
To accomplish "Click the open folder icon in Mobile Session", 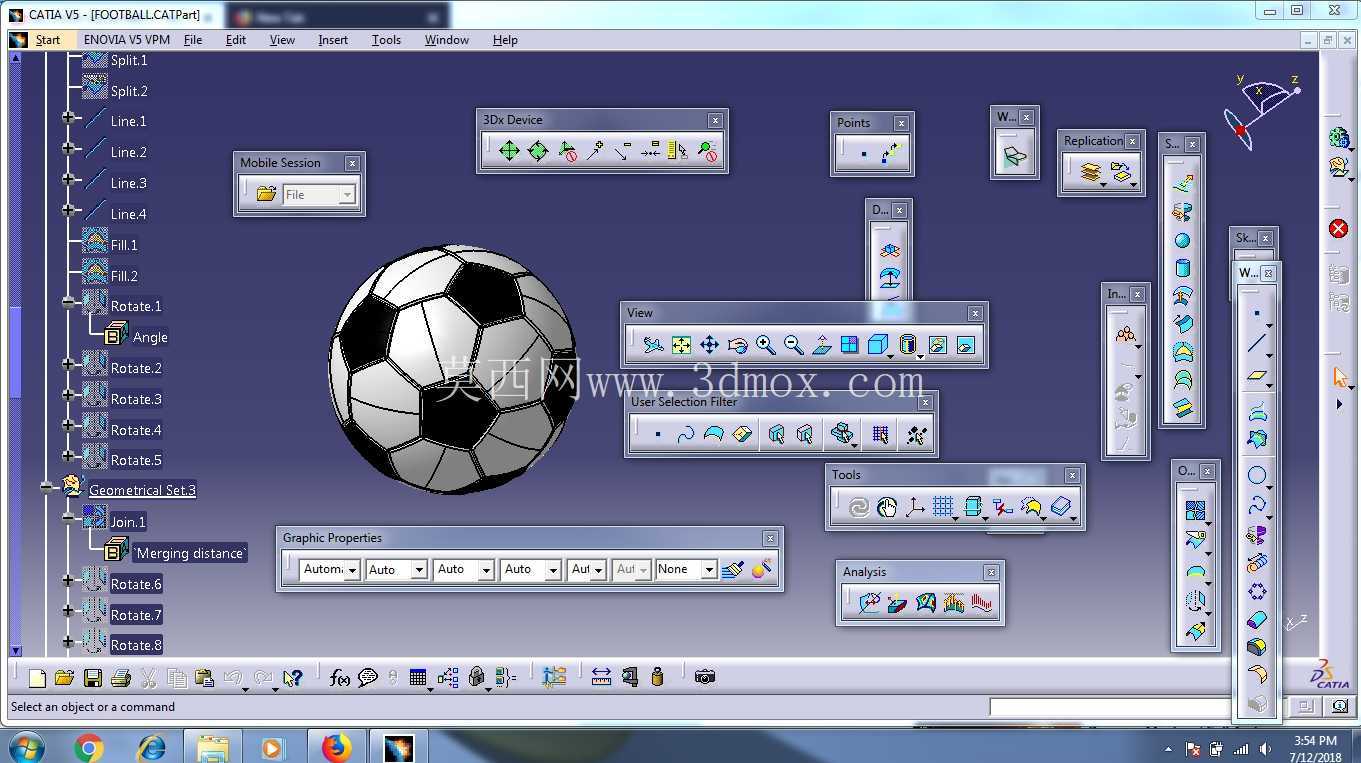I will coord(266,194).
